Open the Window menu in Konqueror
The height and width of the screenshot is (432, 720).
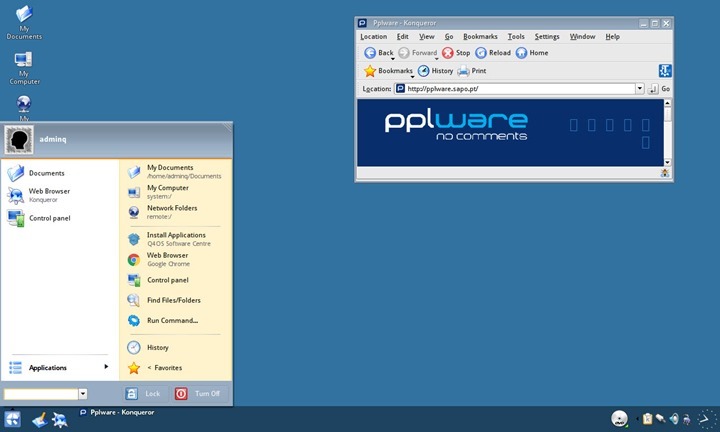[x=583, y=37]
